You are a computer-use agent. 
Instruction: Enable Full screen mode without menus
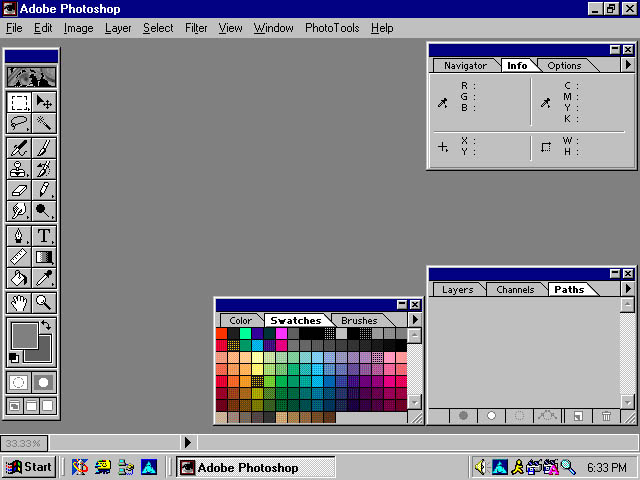click(48, 406)
